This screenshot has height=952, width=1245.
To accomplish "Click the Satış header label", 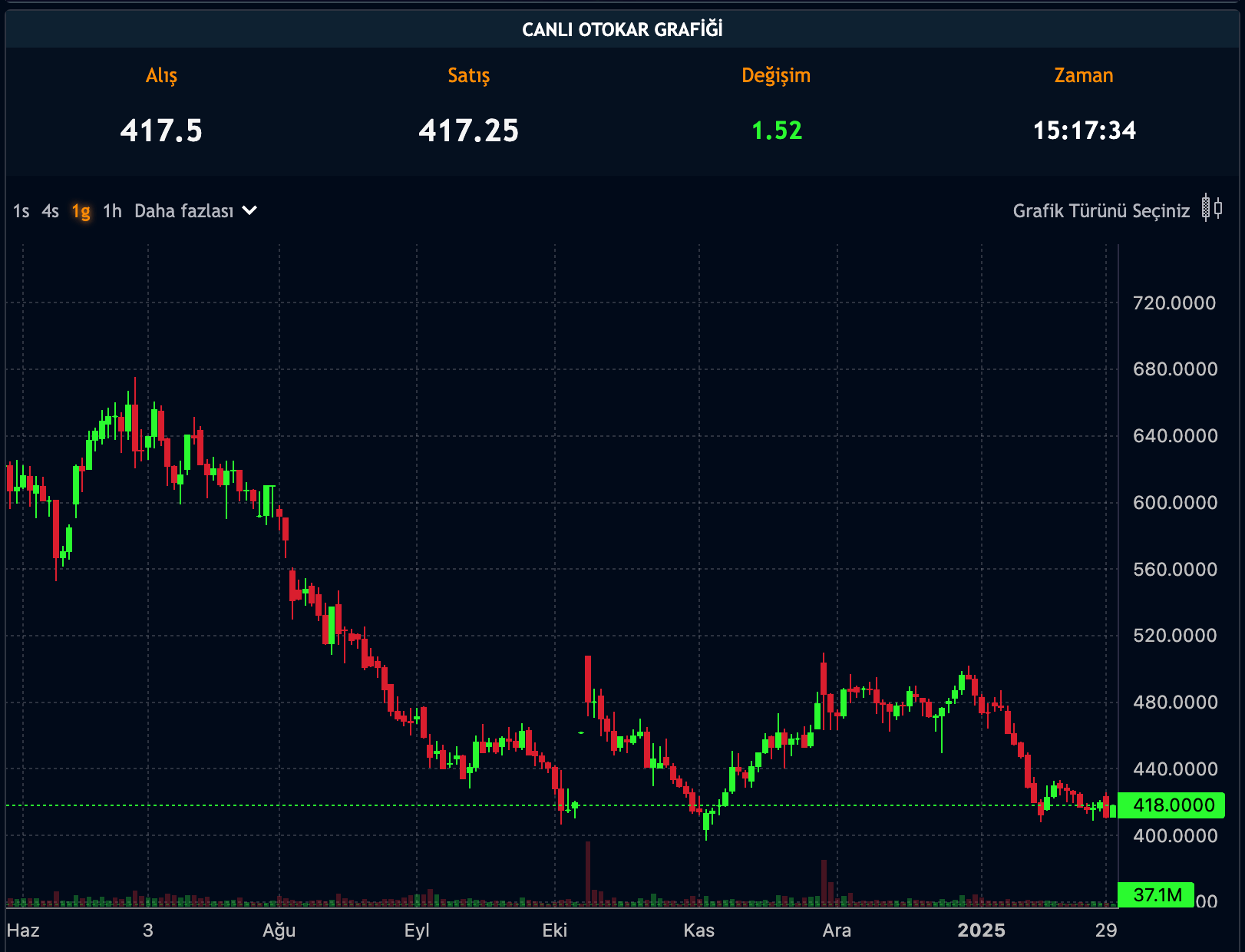I will pos(469,75).
